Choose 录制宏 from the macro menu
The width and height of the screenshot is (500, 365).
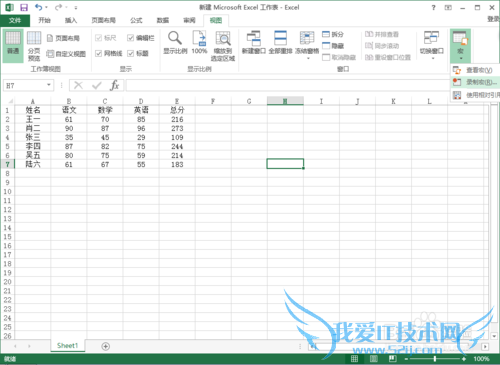pyautogui.click(x=476, y=82)
